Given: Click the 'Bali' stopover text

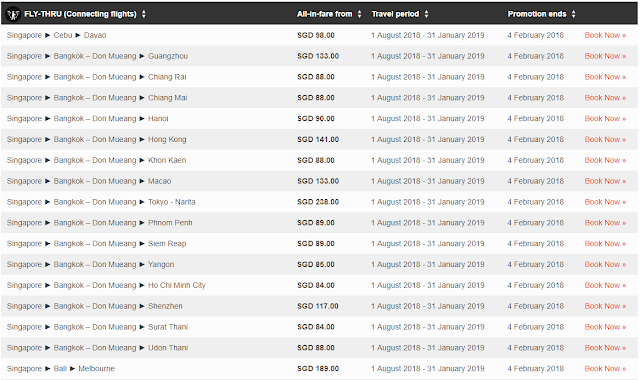Looking at the screenshot, I should (60, 368).
